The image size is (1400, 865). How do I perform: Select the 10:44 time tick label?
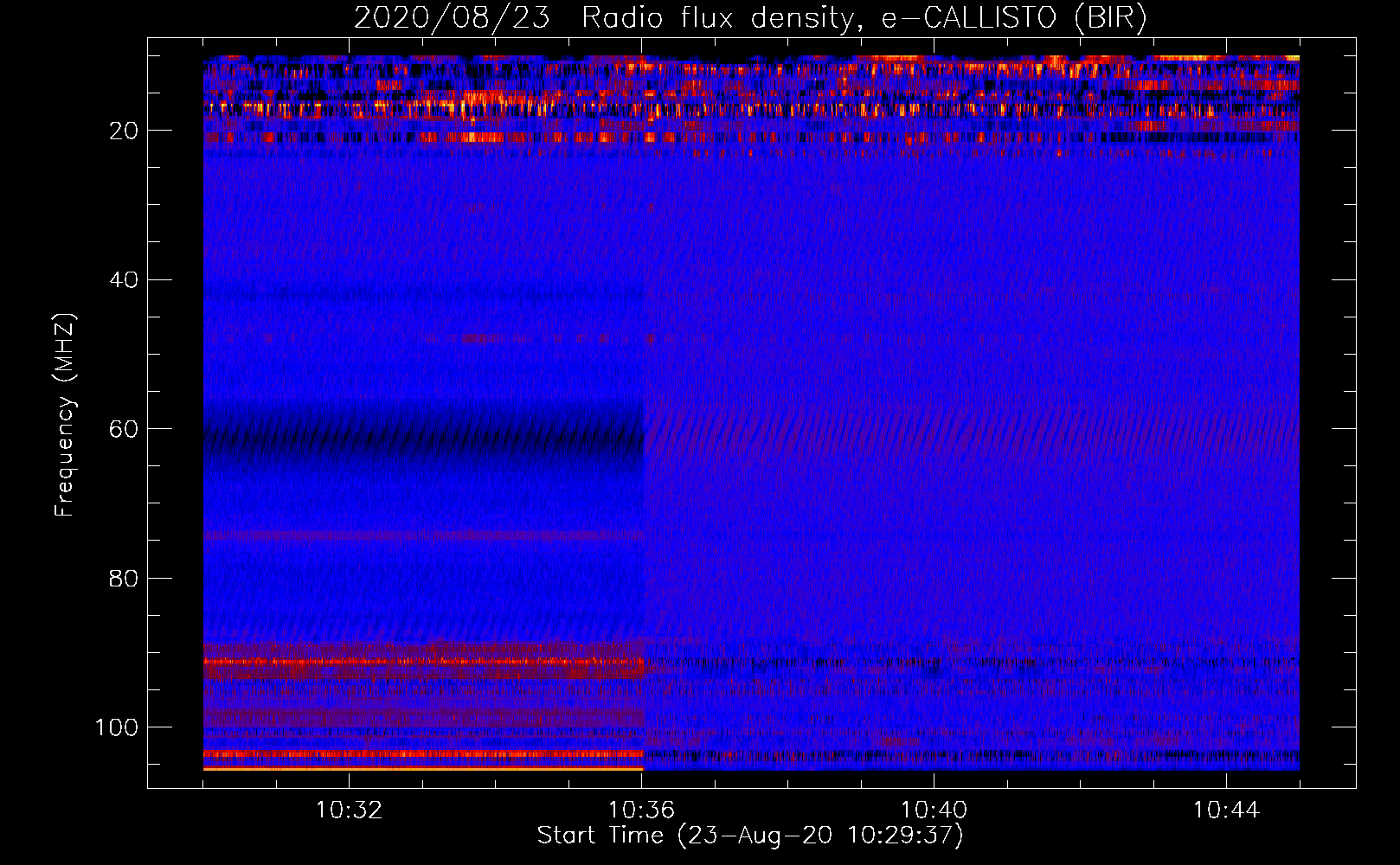1226,811
